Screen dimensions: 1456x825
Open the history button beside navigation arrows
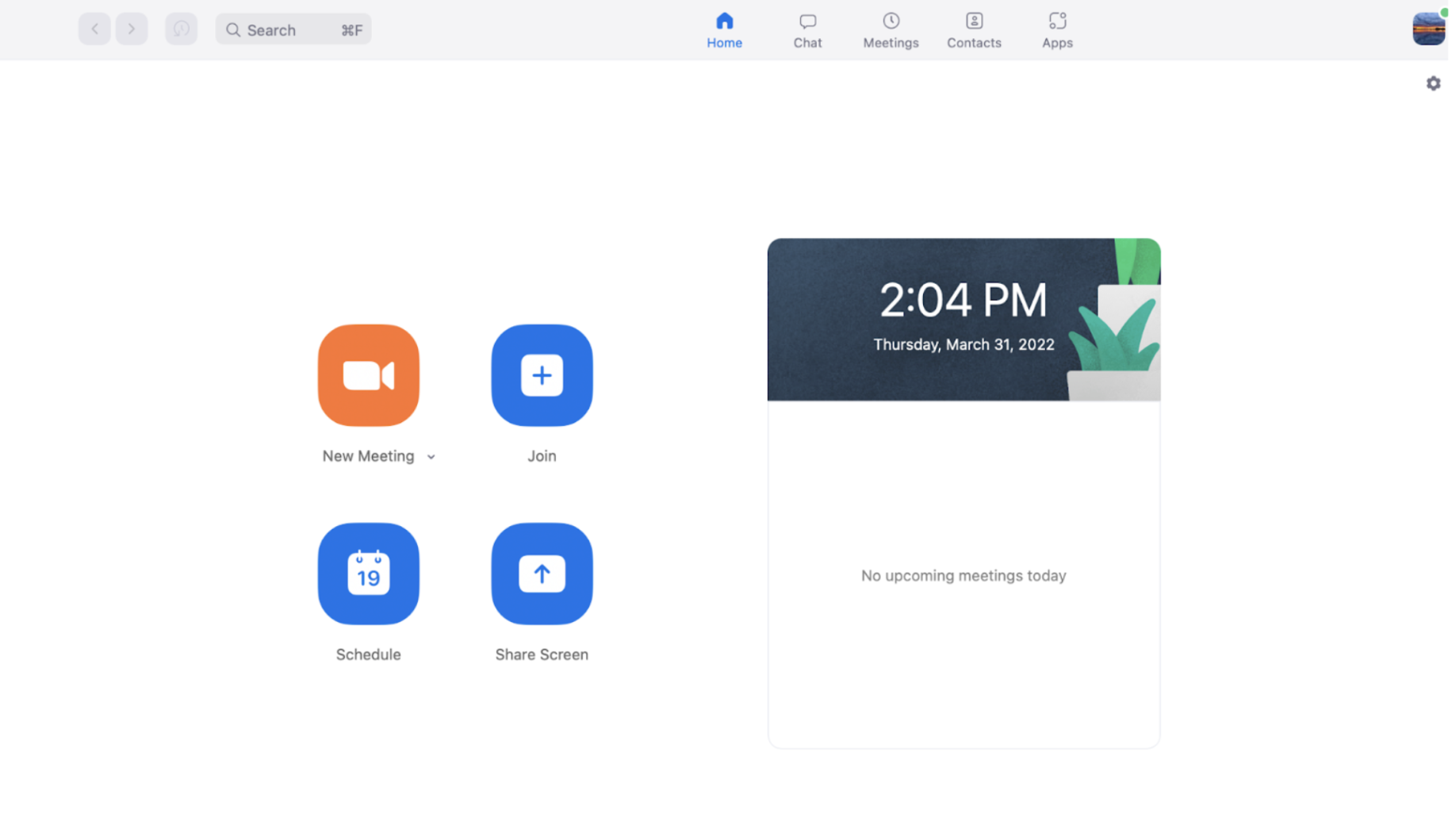[182, 29]
